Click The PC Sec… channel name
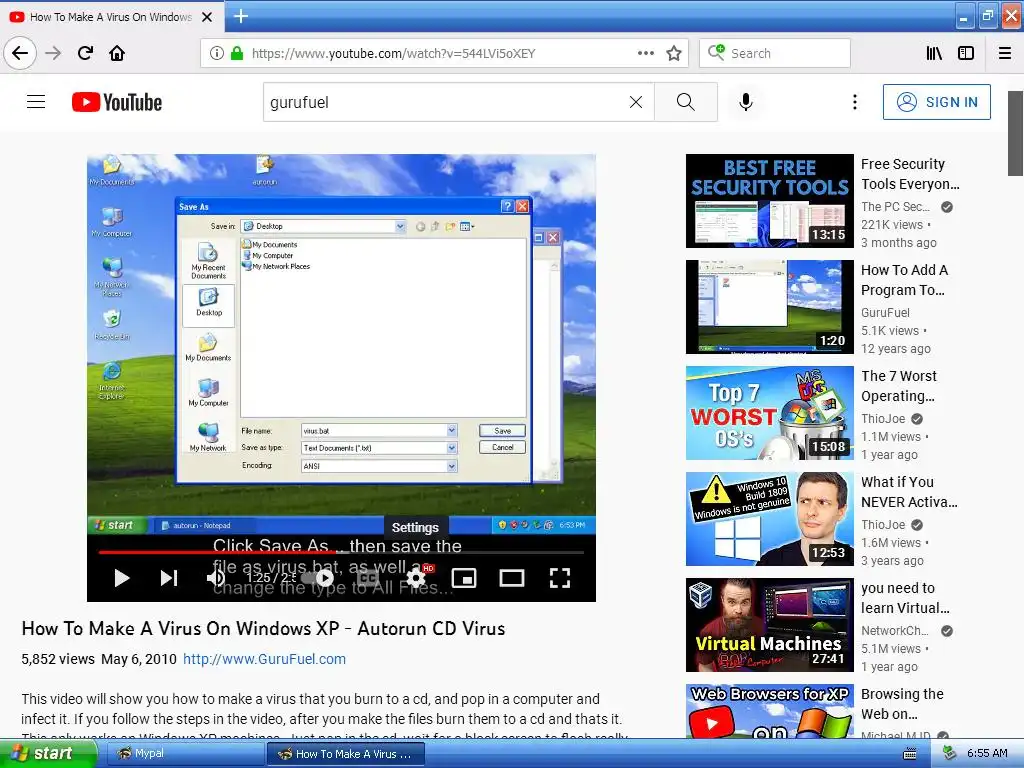The image size is (1024, 768). pos(895,206)
